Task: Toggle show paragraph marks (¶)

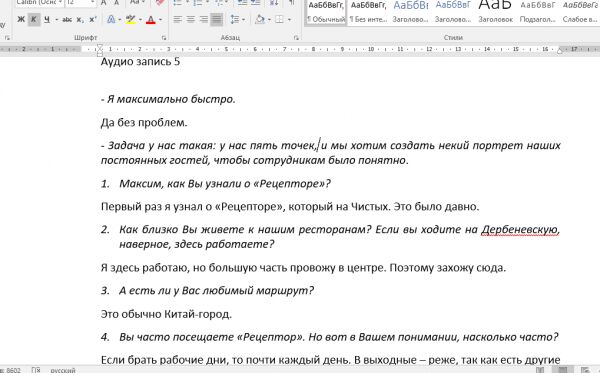Action: [x=292, y=3]
